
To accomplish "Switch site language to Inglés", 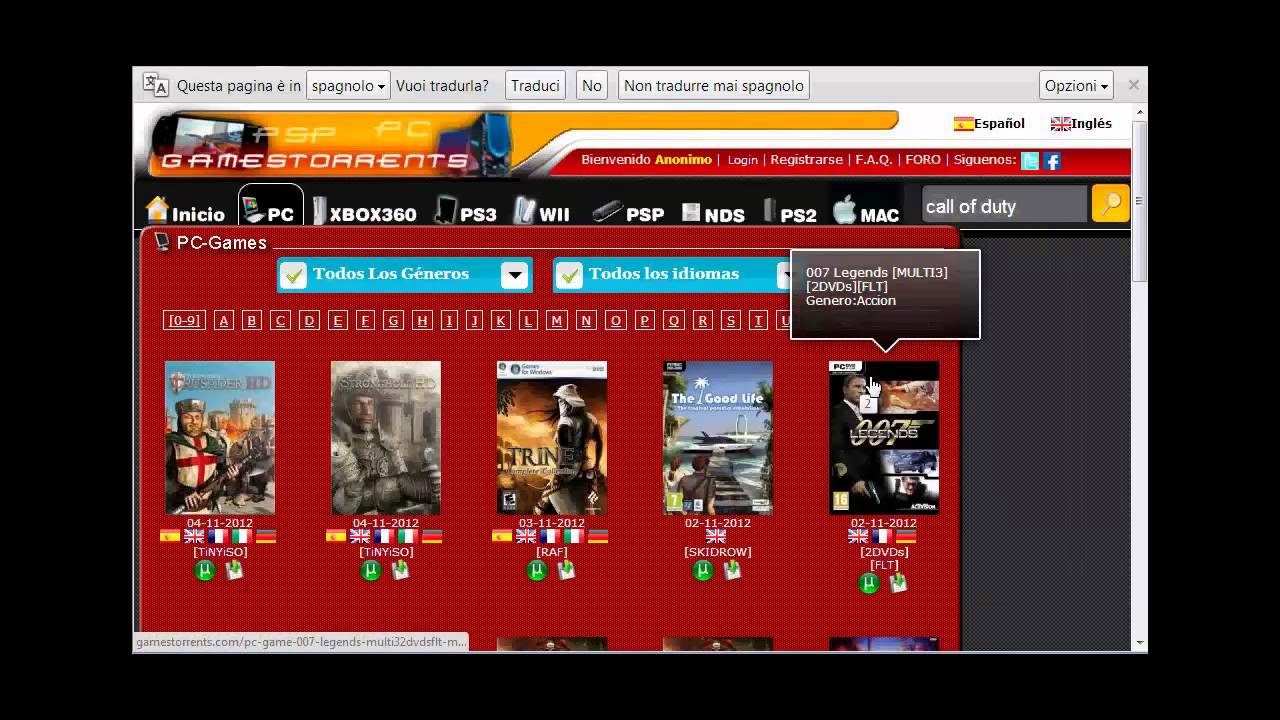I will click(x=1081, y=124).
